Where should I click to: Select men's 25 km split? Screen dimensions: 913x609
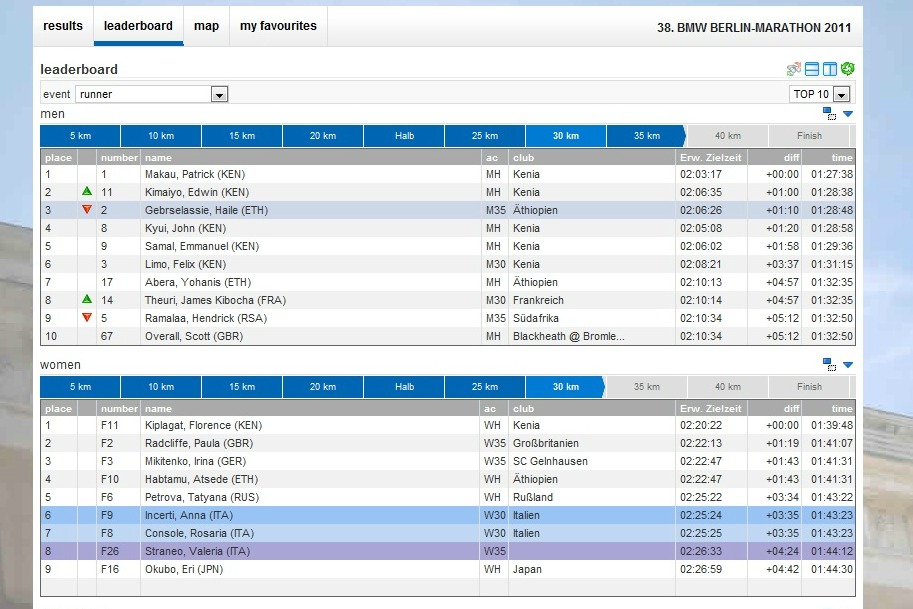point(485,136)
